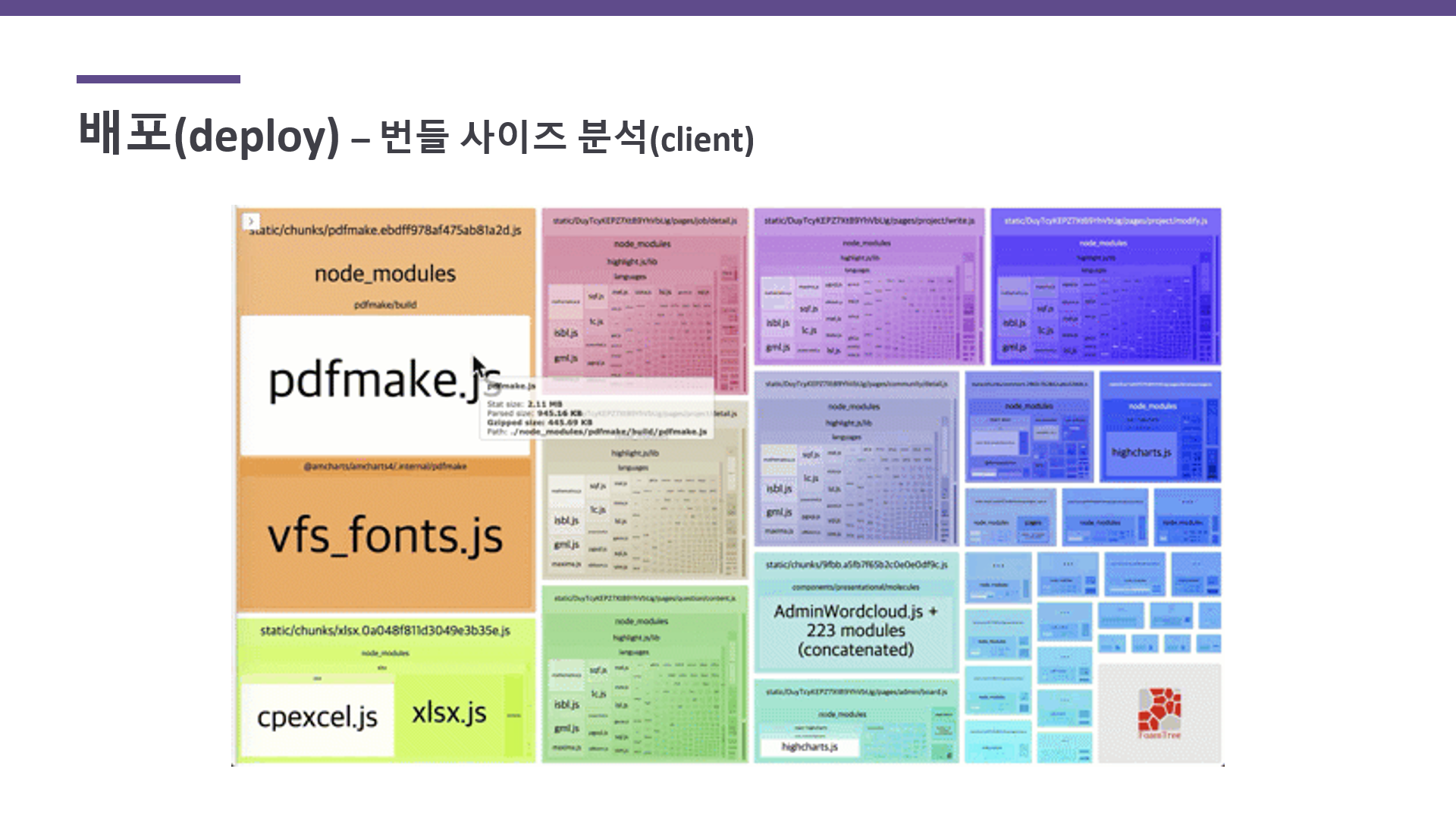Click the @amcharts/amcharts4 pdfmake folder label
This screenshot has width=1456, height=819.
[x=385, y=466]
